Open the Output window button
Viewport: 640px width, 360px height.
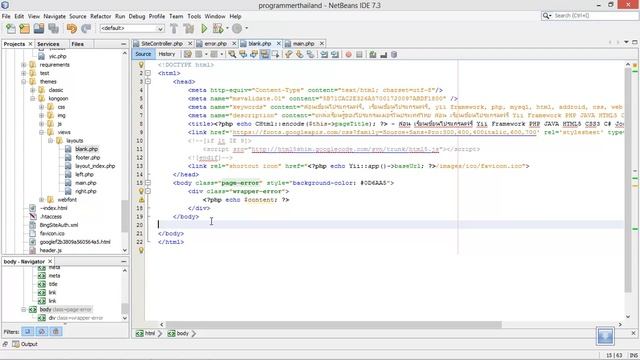pyautogui.click(x=24, y=344)
